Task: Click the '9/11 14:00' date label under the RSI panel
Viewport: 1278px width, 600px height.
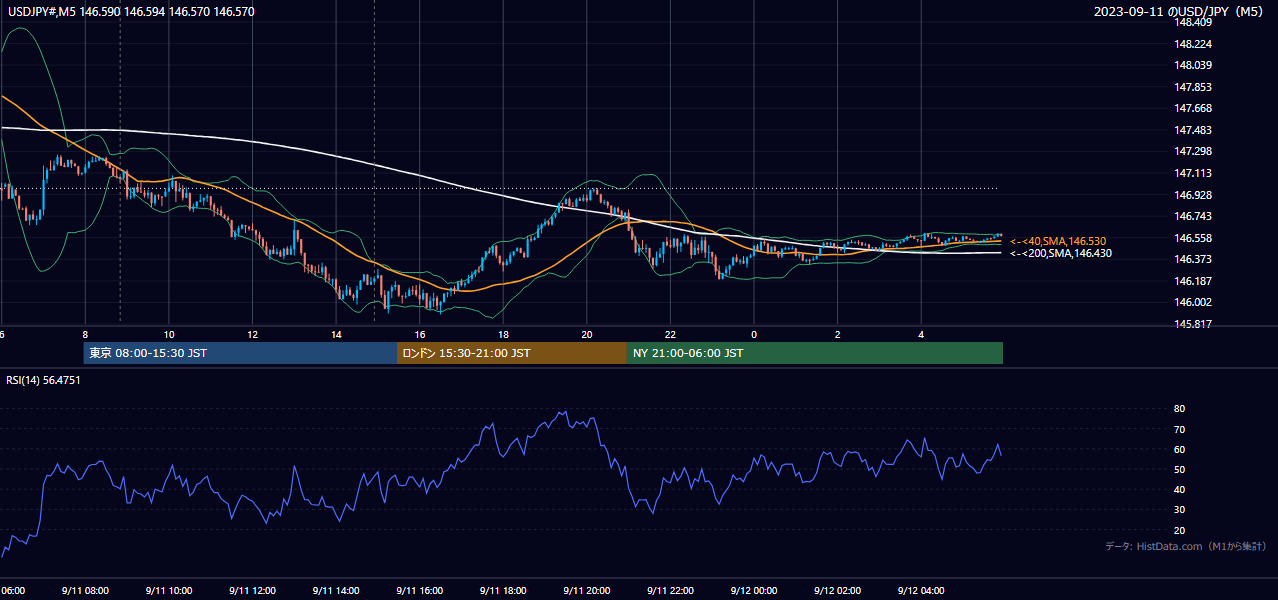Action: point(336,590)
